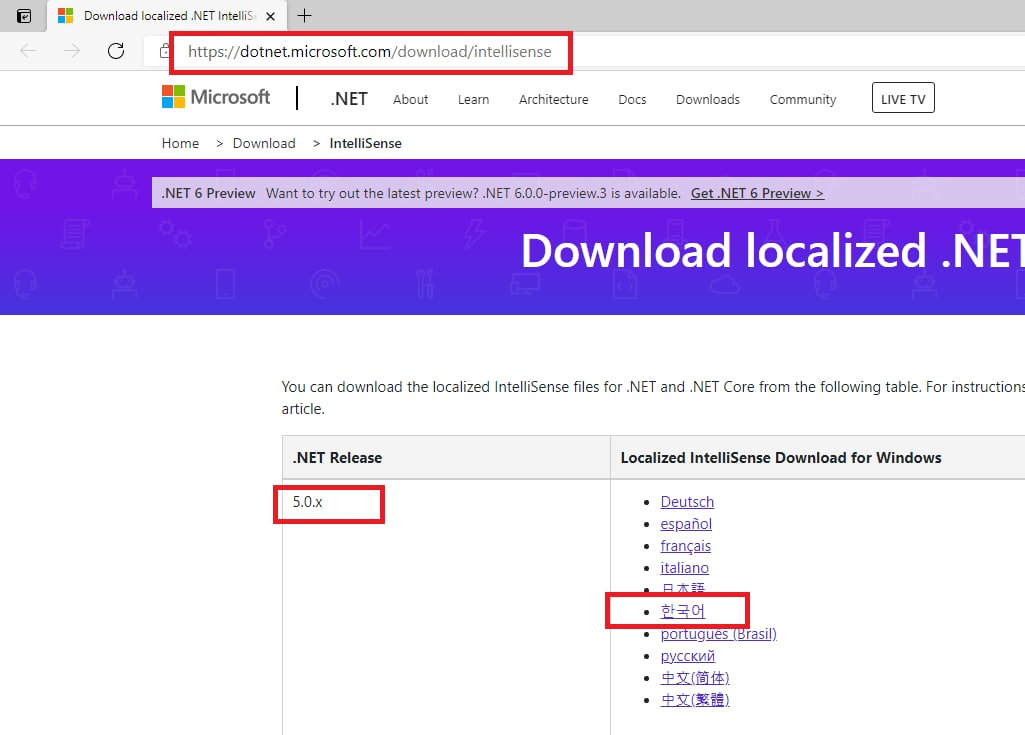Close the Download localized .NET tab

click(271, 16)
